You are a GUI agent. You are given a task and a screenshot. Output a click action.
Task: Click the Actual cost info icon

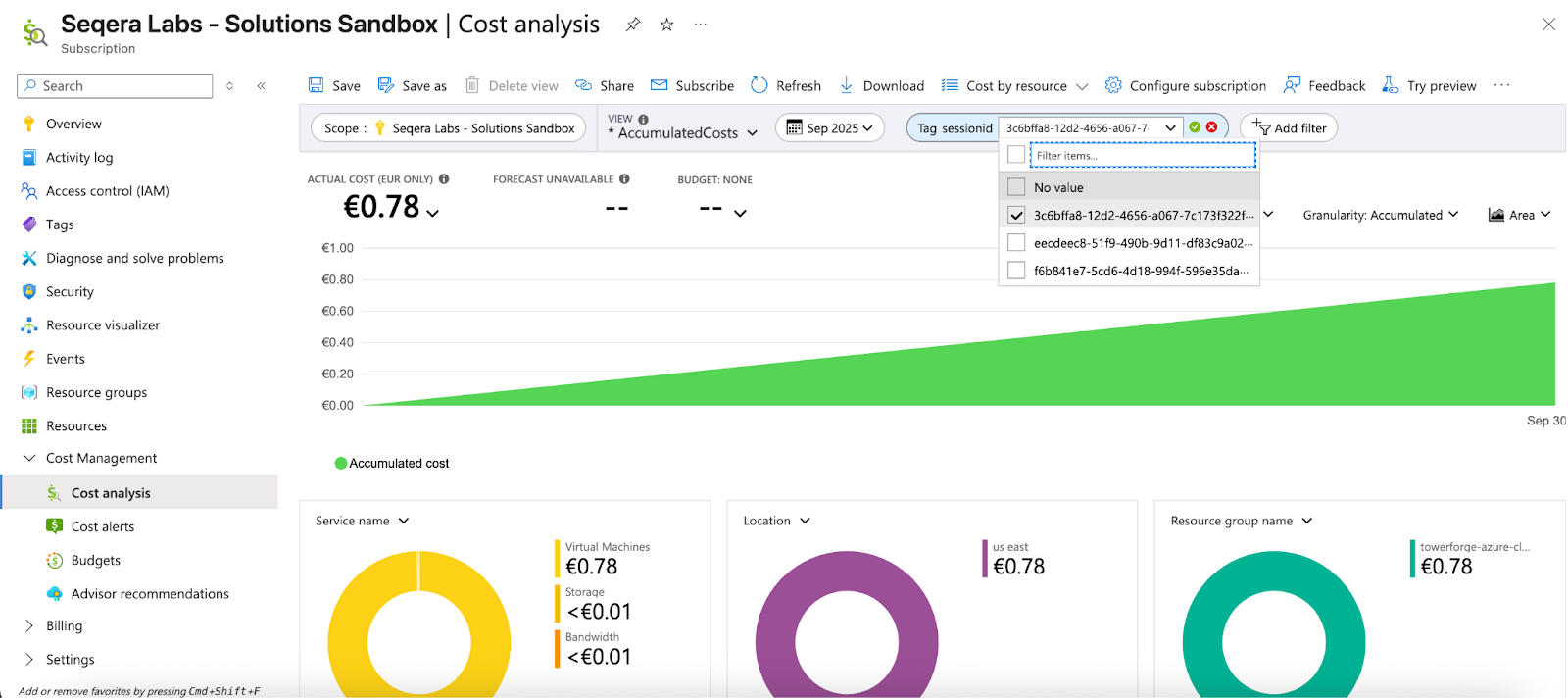click(444, 179)
